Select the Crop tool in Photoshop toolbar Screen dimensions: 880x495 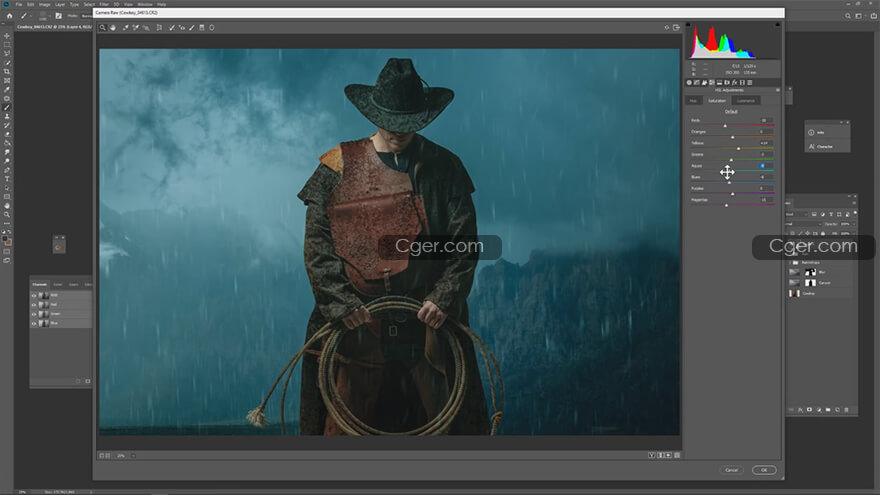(7, 72)
